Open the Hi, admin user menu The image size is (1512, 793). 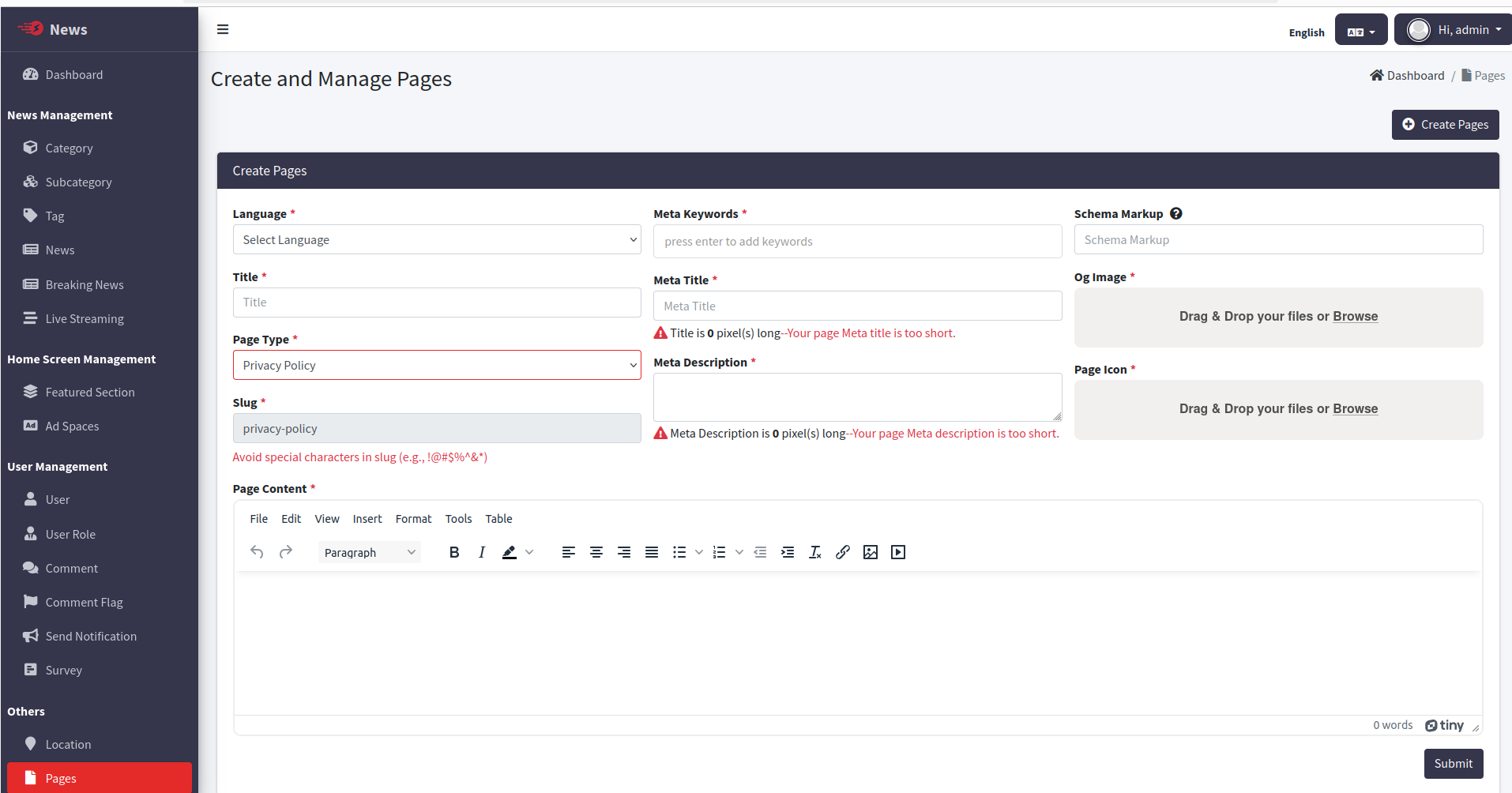click(x=1453, y=30)
